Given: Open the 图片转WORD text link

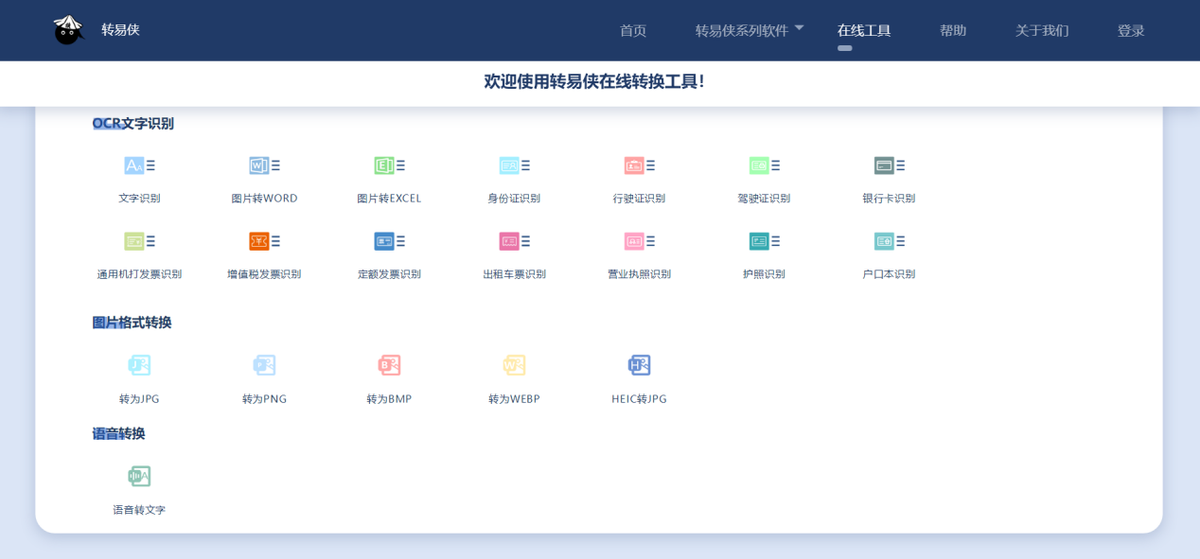Looking at the screenshot, I should coord(264,198).
